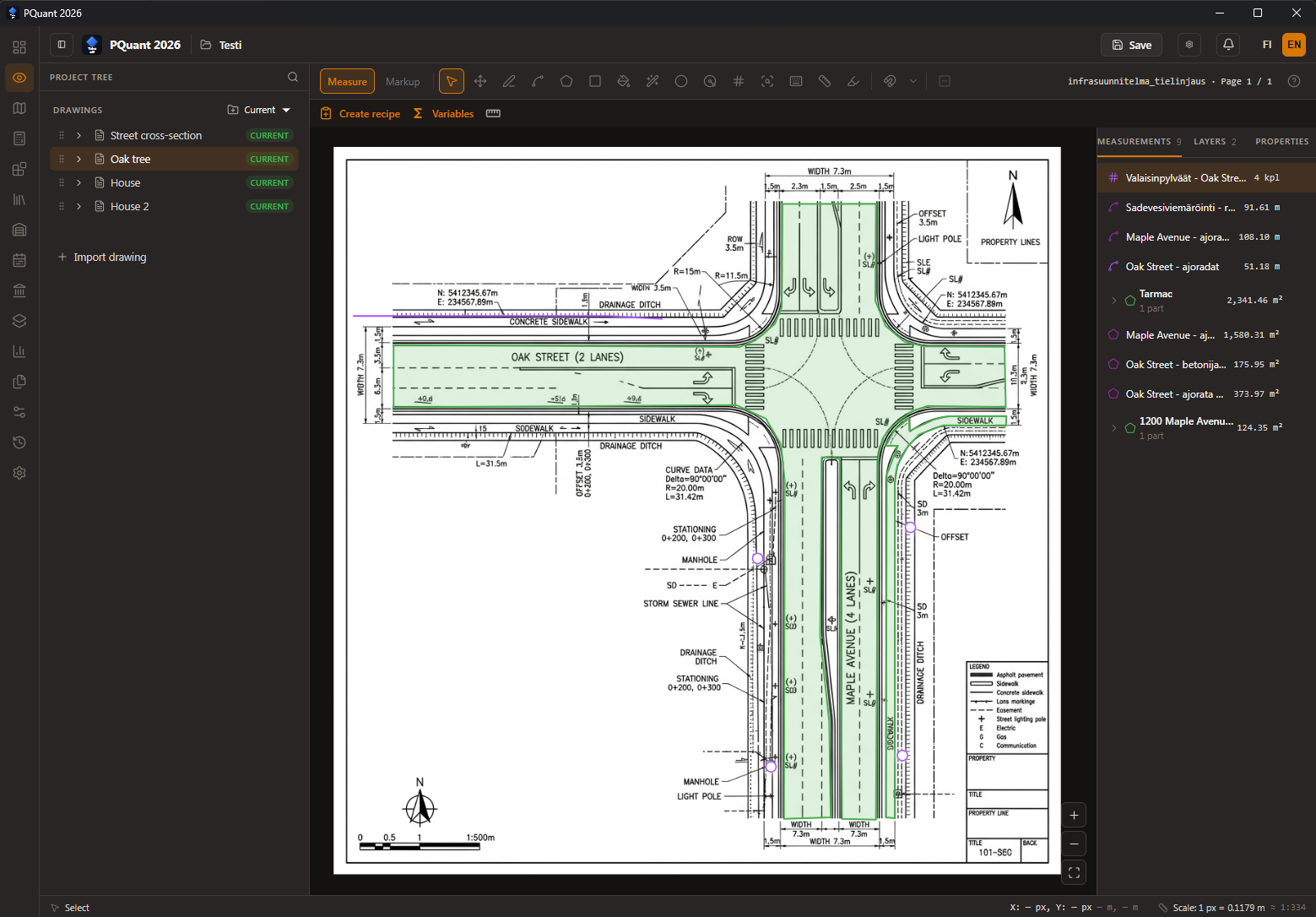This screenshot has width=1316, height=917.
Task: Select Valaisinpylväät - Oak Street measurement
Action: point(1206,178)
